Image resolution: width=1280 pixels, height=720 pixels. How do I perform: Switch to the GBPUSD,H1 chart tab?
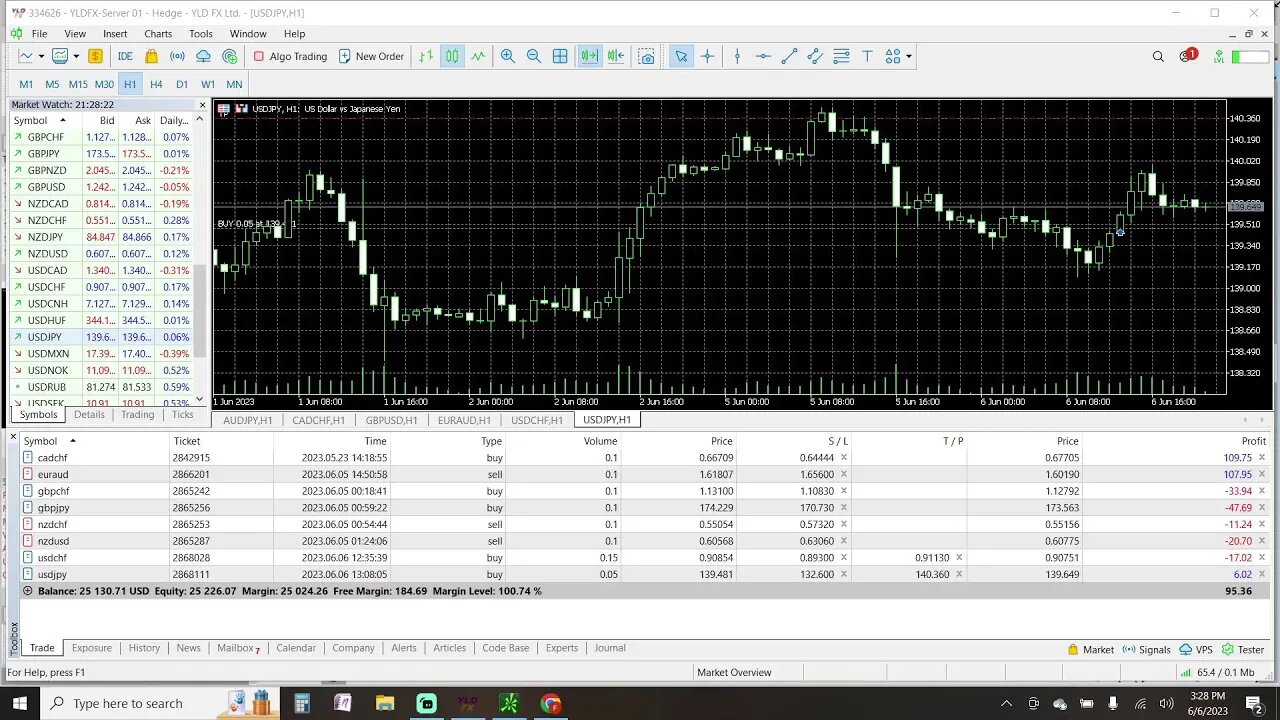pos(391,420)
